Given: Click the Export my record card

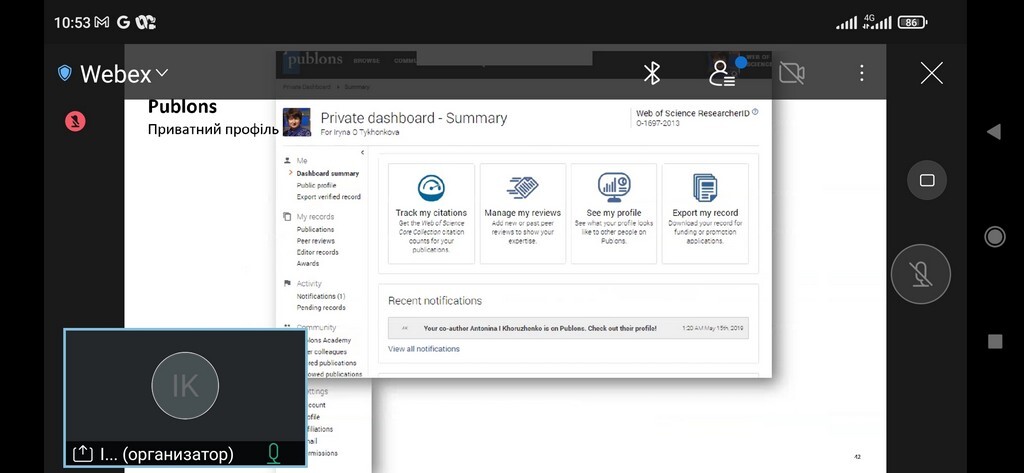Looking at the screenshot, I should coord(705,213).
